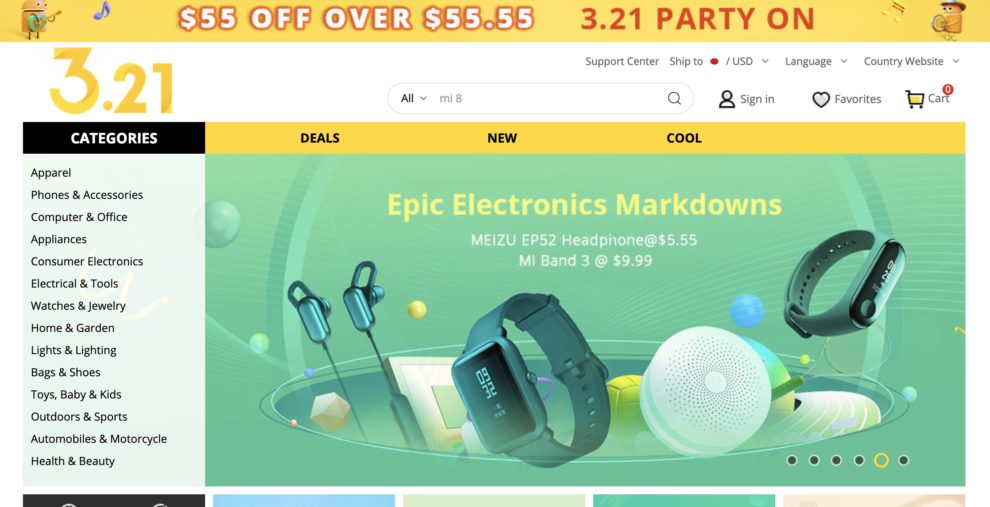Image resolution: width=990 pixels, height=507 pixels.
Task: Click the 3.21 site logo
Action: pyautogui.click(x=111, y=81)
